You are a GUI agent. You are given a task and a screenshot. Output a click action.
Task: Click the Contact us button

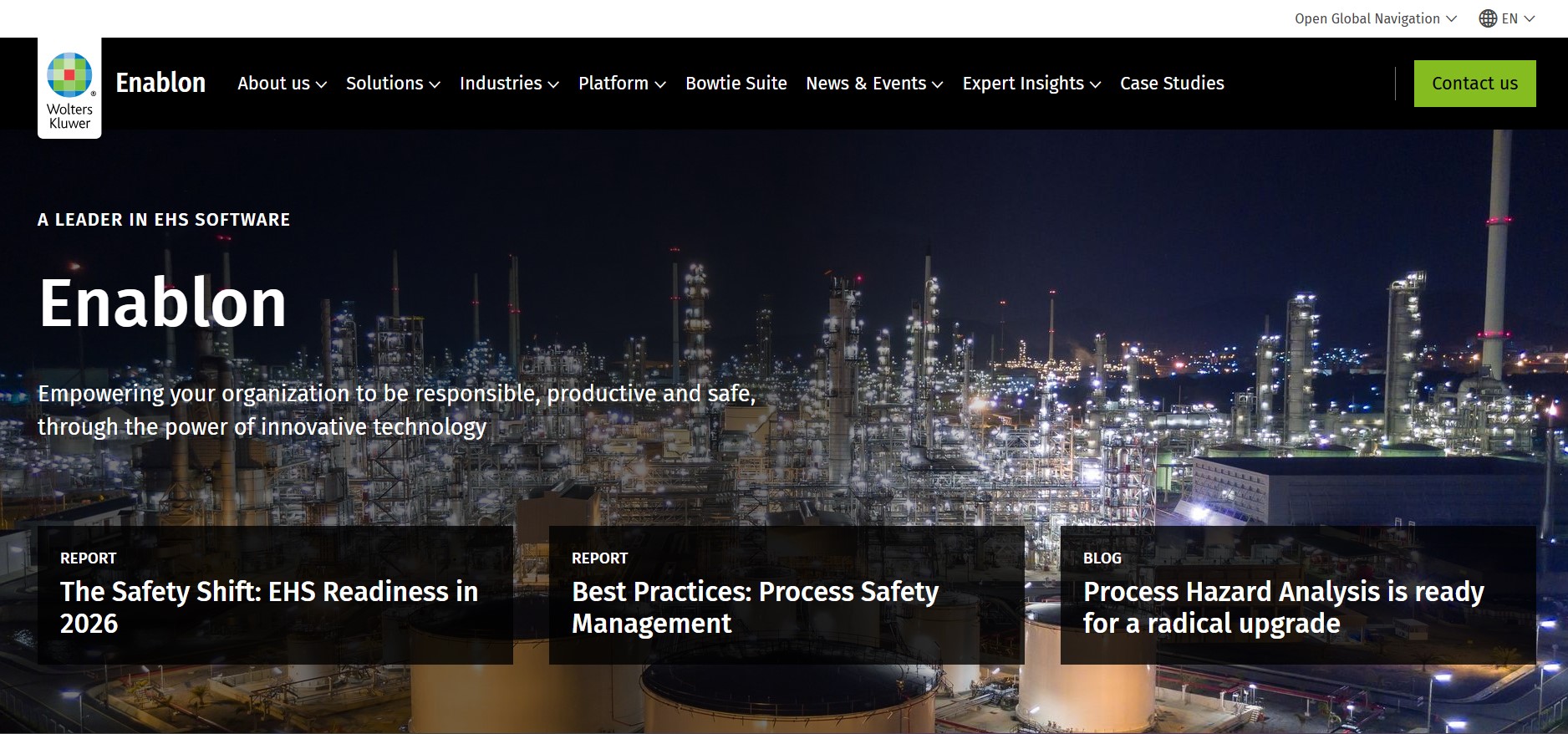[x=1474, y=84]
